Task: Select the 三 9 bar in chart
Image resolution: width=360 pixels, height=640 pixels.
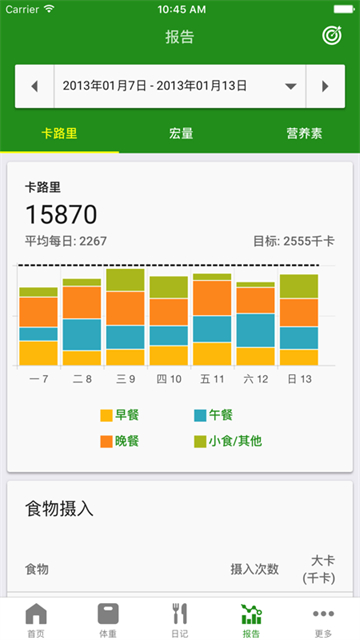Action: (125, 317)
